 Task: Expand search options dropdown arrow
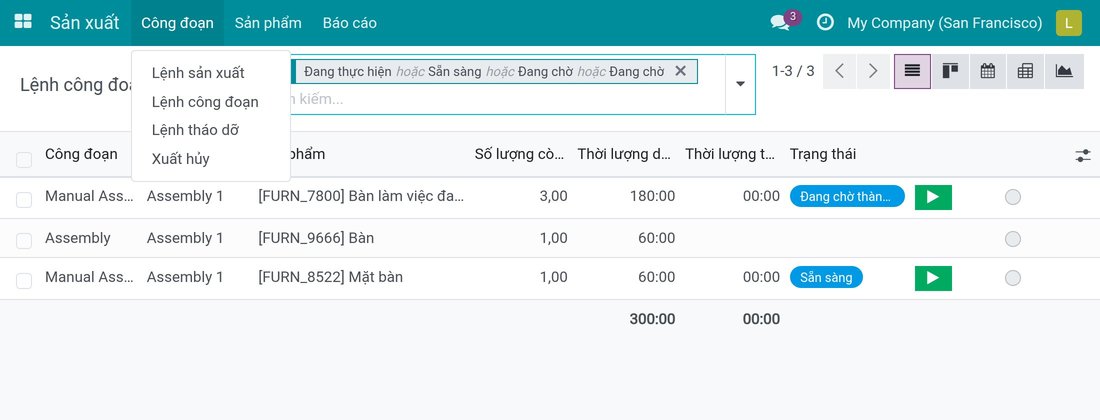tap(740, 84)
